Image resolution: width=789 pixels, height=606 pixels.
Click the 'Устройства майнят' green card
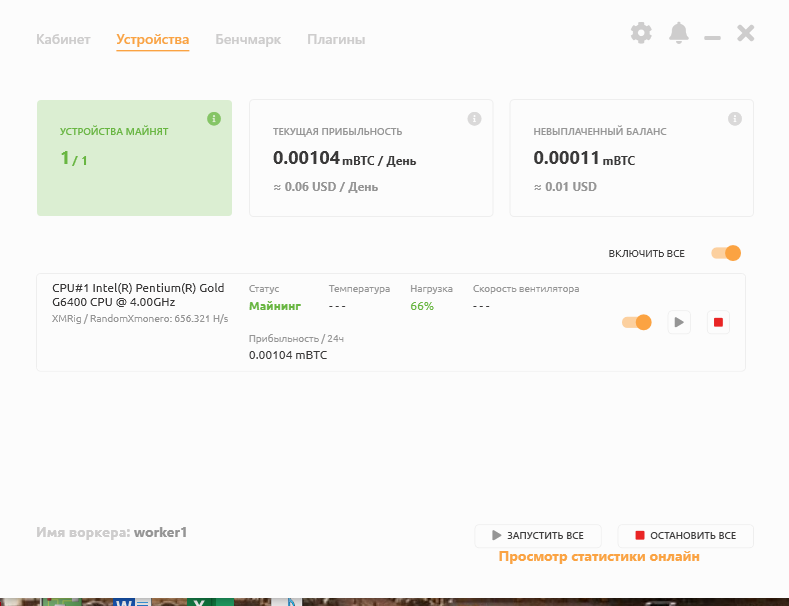[x=134, y=158]
